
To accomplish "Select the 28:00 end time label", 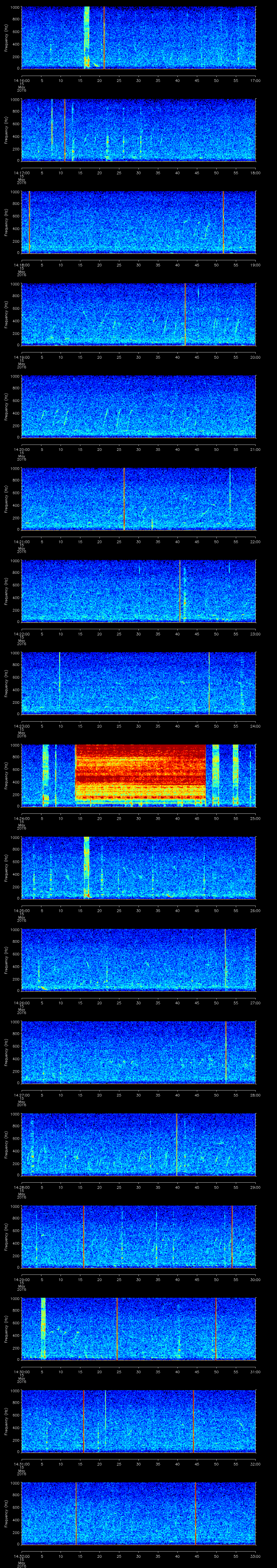I will [x=255, y=1095].
